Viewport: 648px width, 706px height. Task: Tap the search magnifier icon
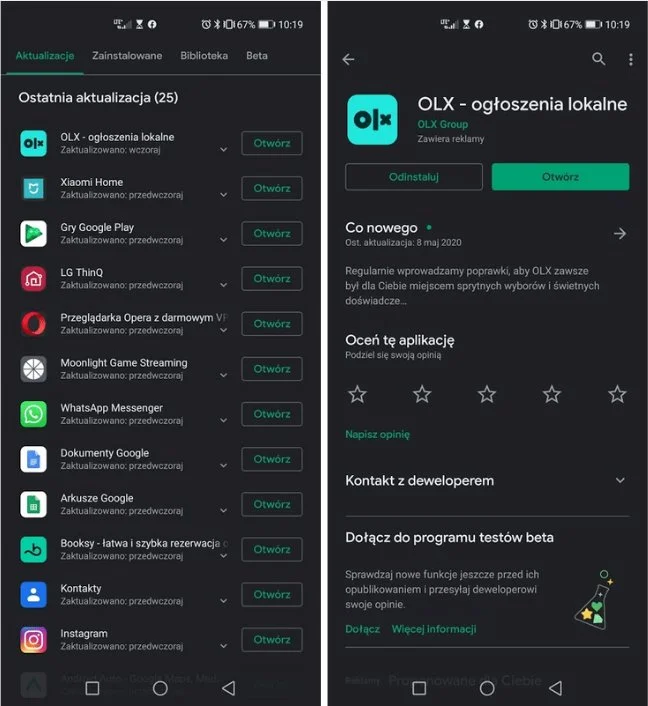click(598, 60)
